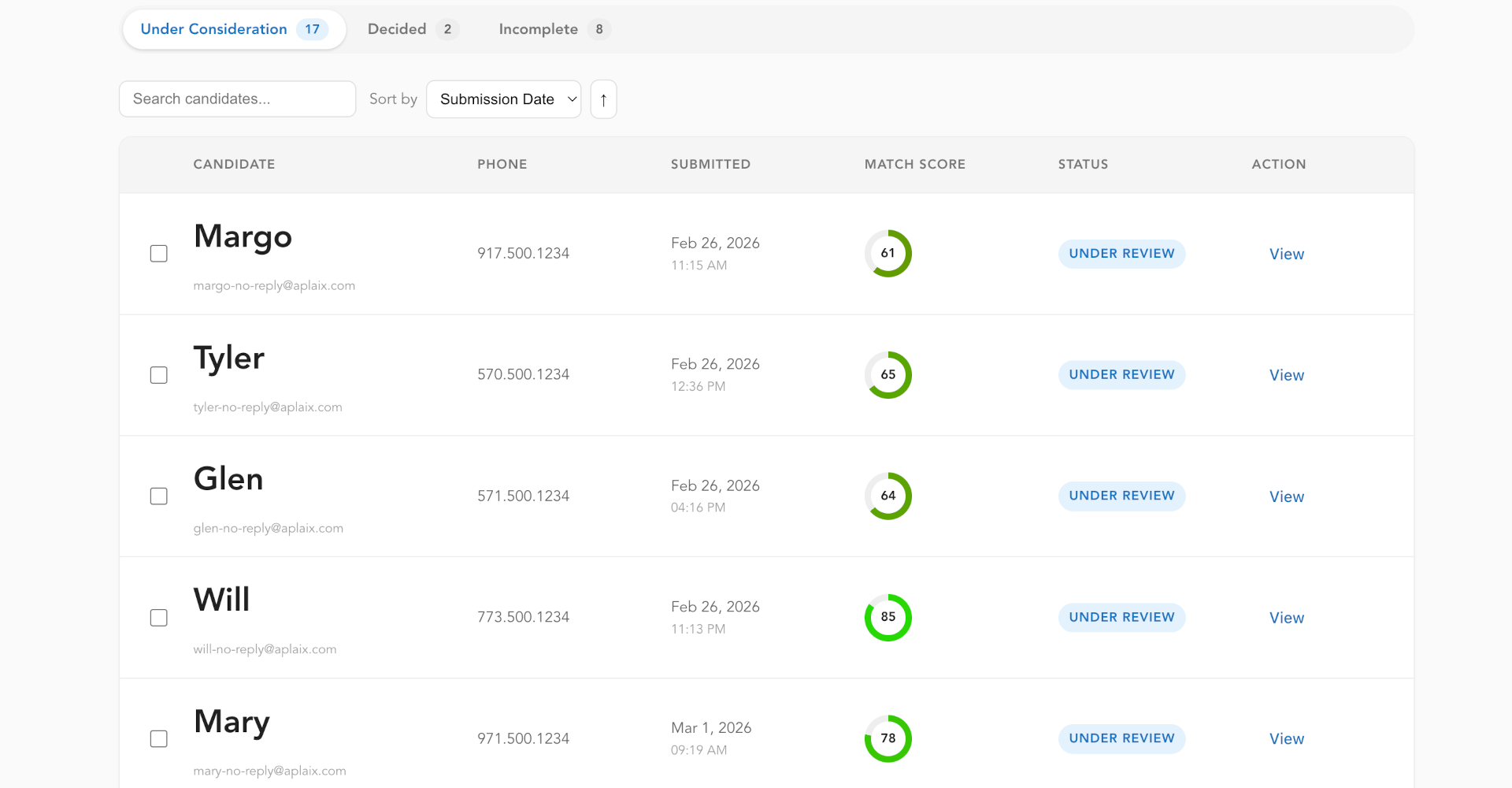Click email tyler-no-reply@aplaix.com
Viewport: 1512px width, 788px height.
[x=268, y=407]
